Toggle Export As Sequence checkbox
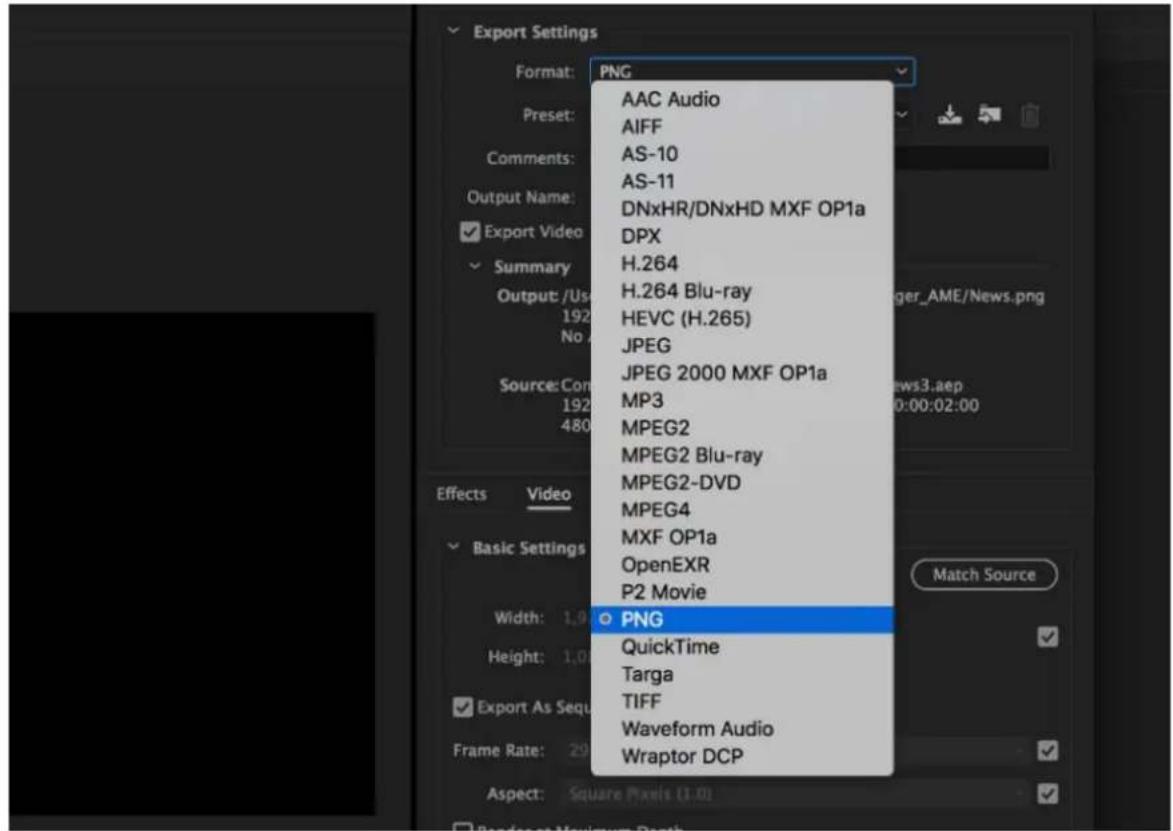Viewport: 1173px width, 831px height. pos(462,707)
